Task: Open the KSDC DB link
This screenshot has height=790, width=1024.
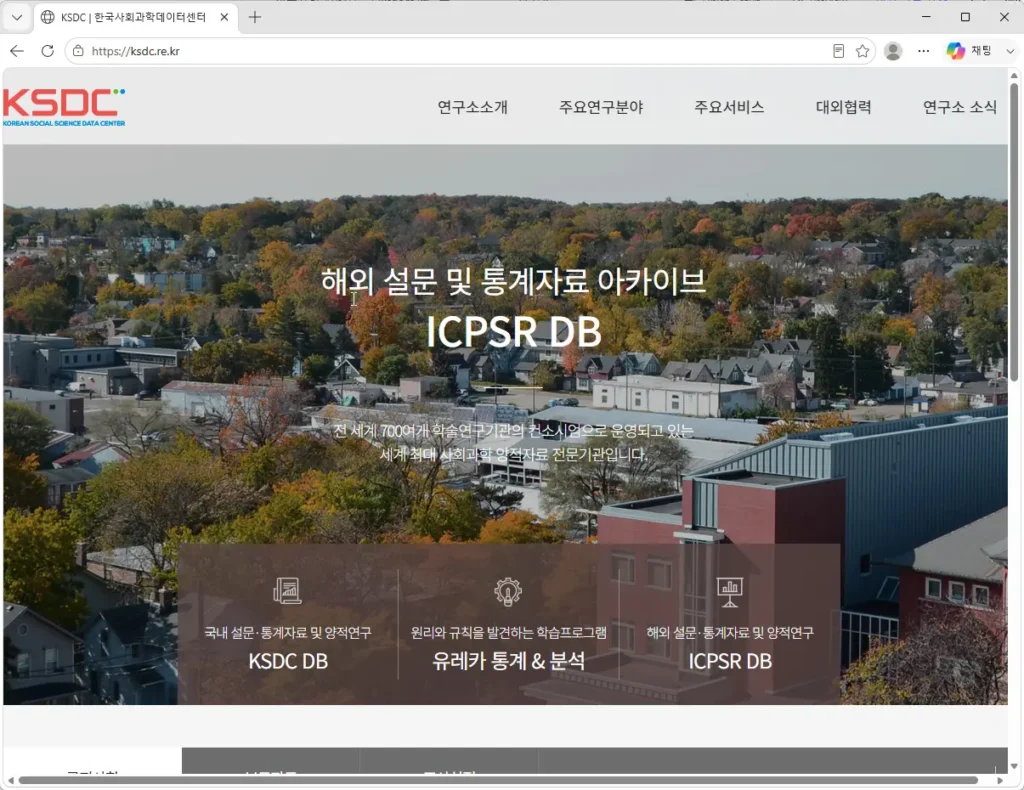Action: pos(288,661)
